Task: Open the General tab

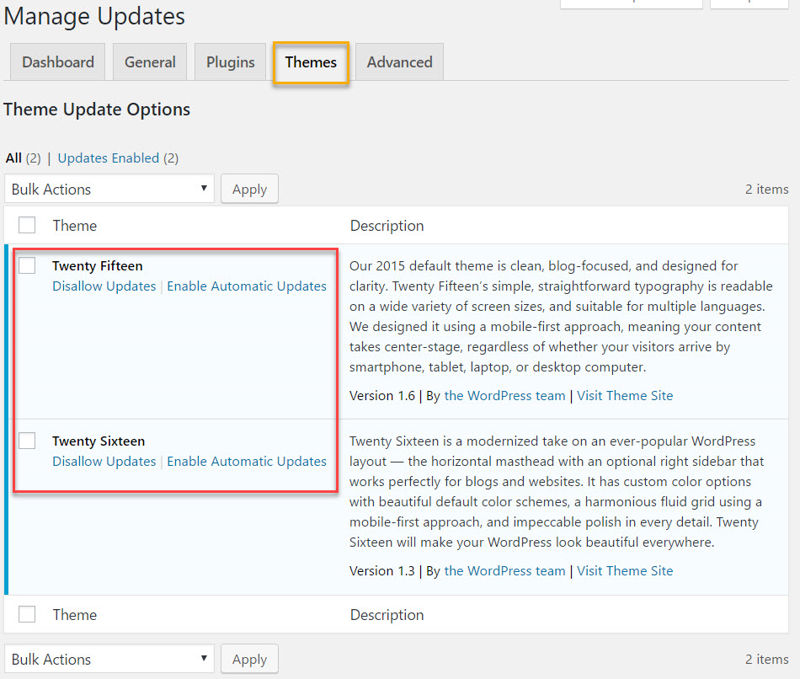Action: pyautogui.click(x=150, y=62)
